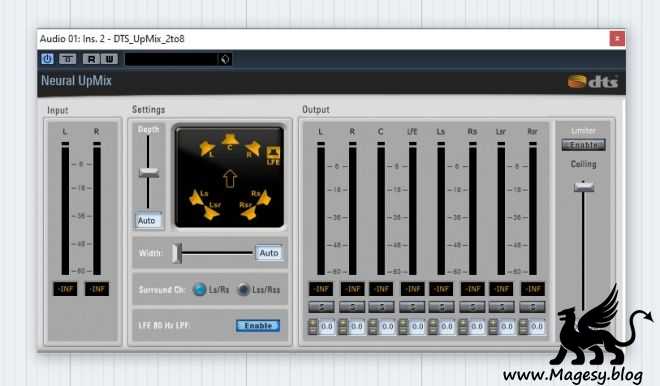Enable Read automation (R) button
Viewport: 660px width, 386px height.
[91, 59]
